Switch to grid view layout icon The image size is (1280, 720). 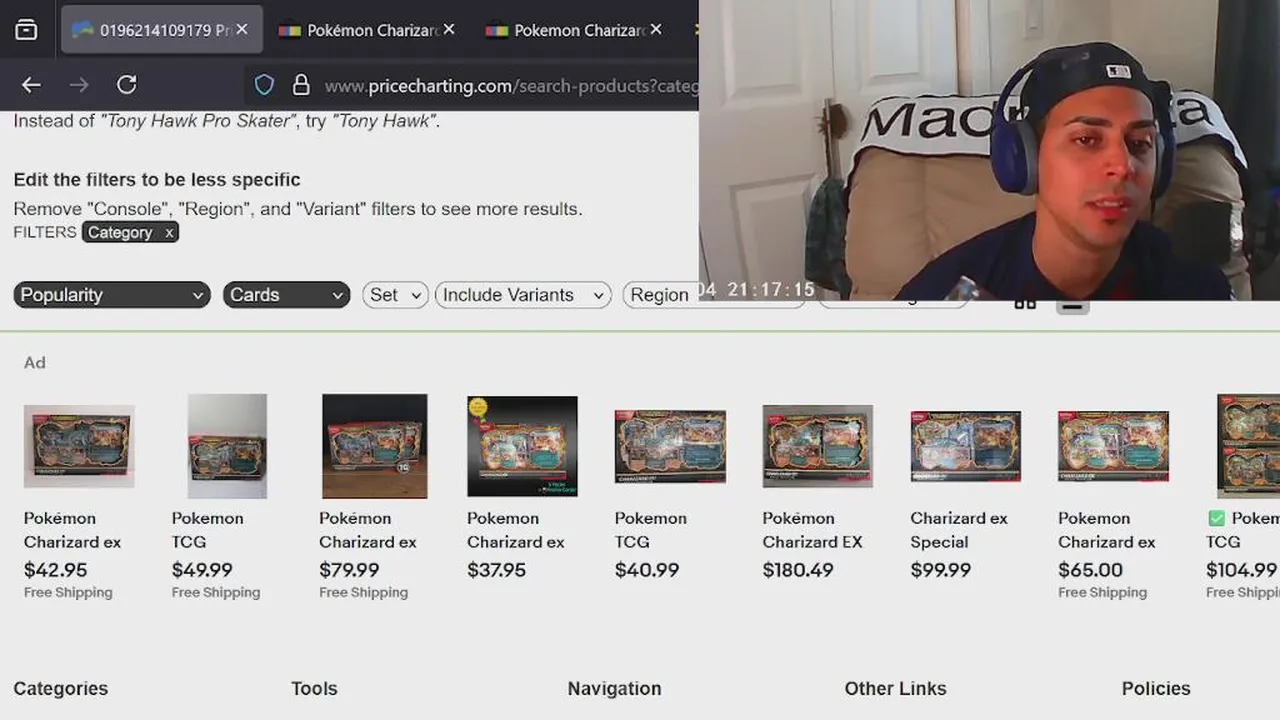click(1025, 302)
